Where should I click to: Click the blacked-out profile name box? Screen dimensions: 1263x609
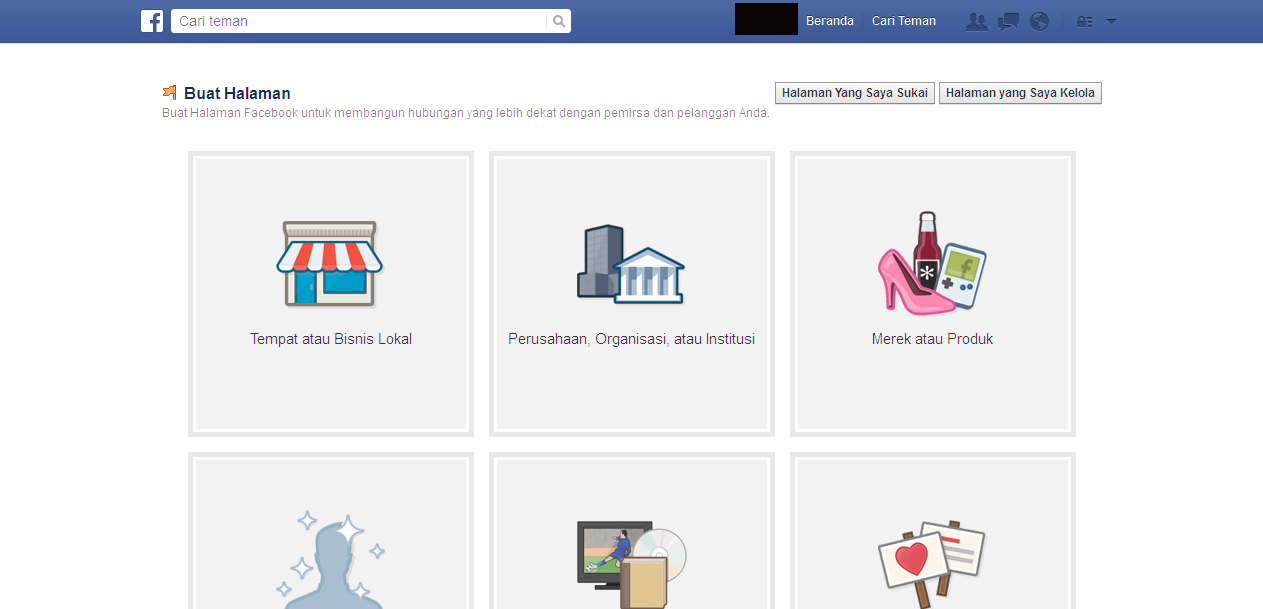pos(766,19)
